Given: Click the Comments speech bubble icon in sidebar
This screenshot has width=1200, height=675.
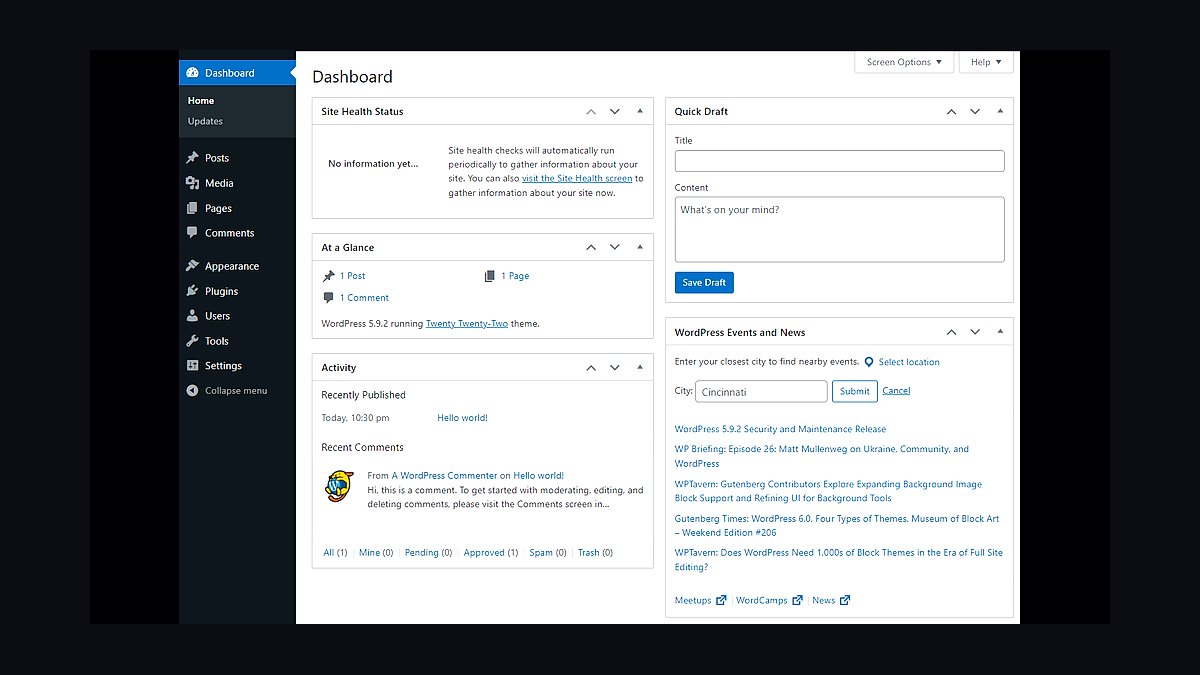Looking at the screenshot, I should [192, 233].
